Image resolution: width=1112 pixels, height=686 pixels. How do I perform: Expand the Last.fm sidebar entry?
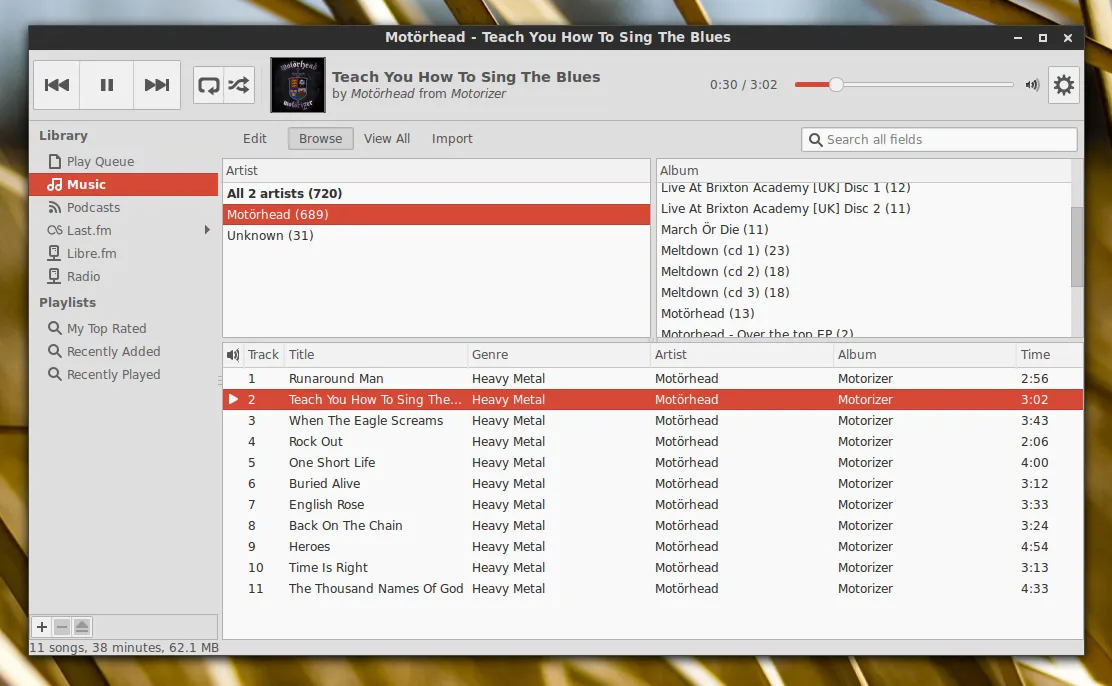coord(207,229)
